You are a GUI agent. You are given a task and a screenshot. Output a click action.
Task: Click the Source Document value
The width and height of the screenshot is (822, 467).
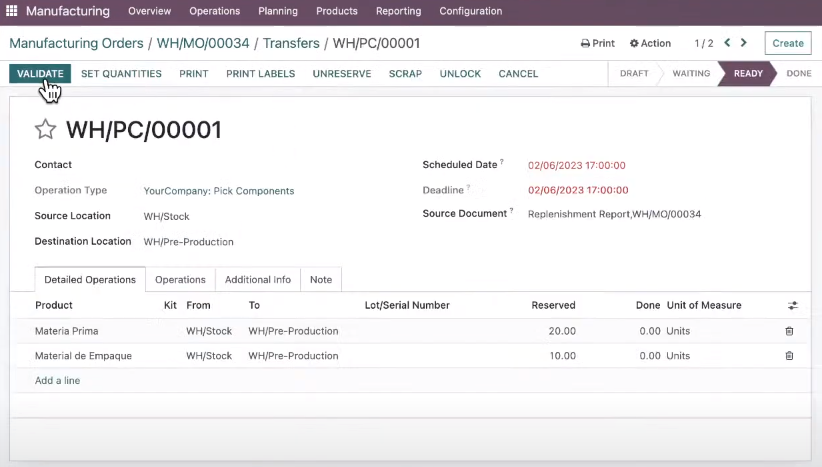click(614, 214)
